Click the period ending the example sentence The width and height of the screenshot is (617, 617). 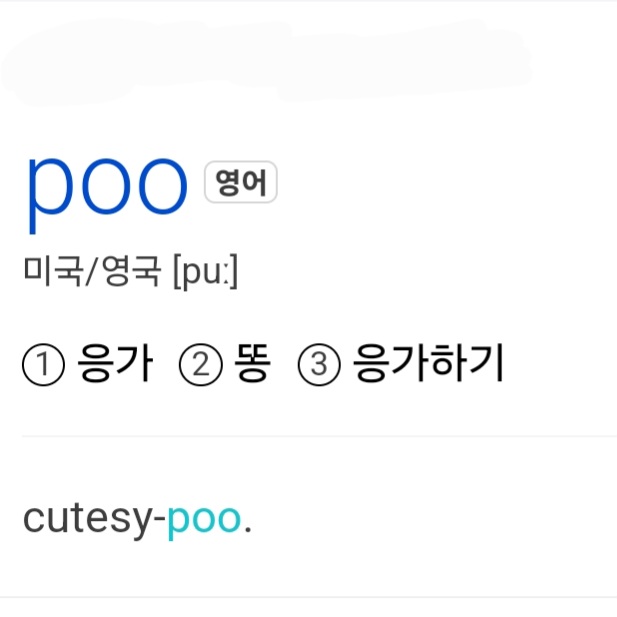coord(247,529)
